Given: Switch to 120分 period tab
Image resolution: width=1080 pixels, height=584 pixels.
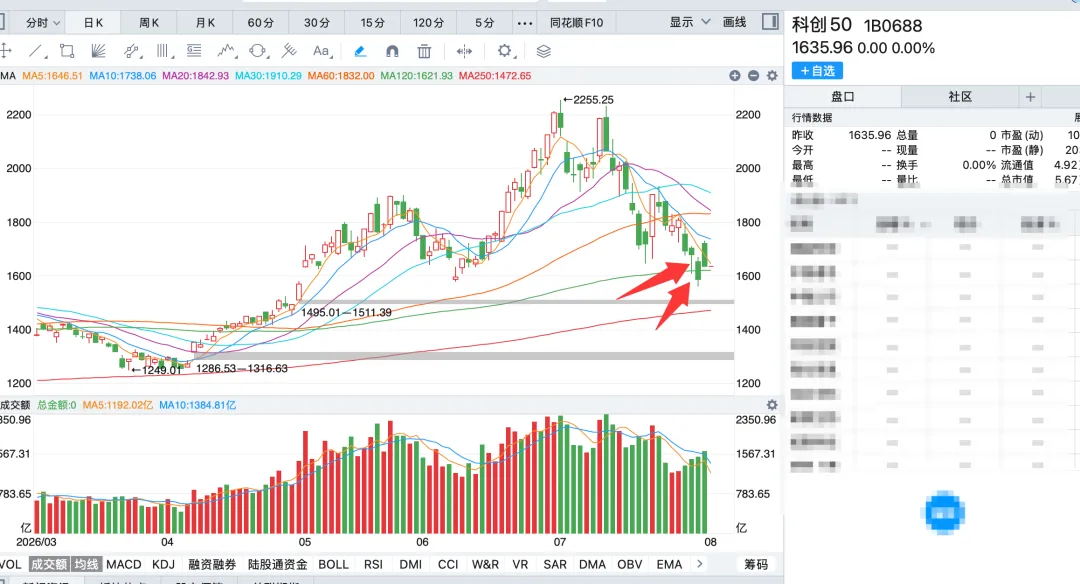Looking at the screenshot, I should click(x=428, y=23).
